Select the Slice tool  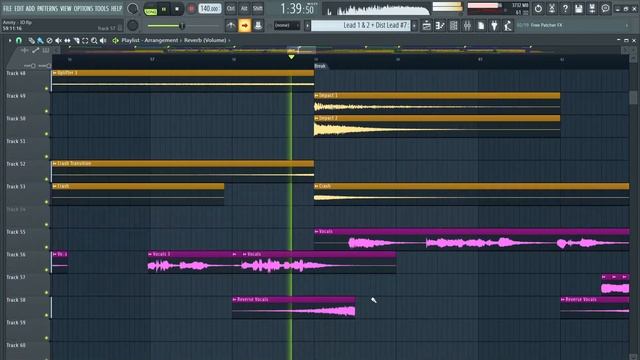click(x=76, y=40)
